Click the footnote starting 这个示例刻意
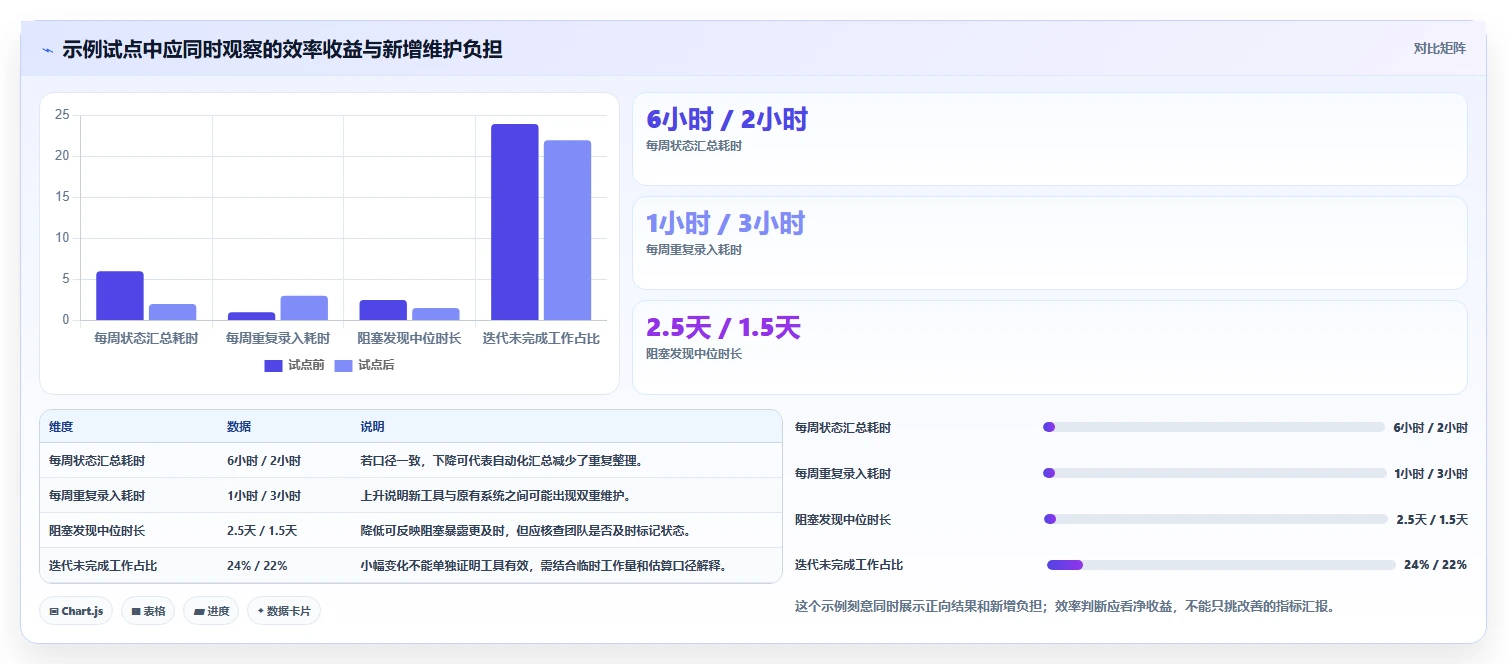This screenshot has height=664, width=1507. coord(1064,606)
